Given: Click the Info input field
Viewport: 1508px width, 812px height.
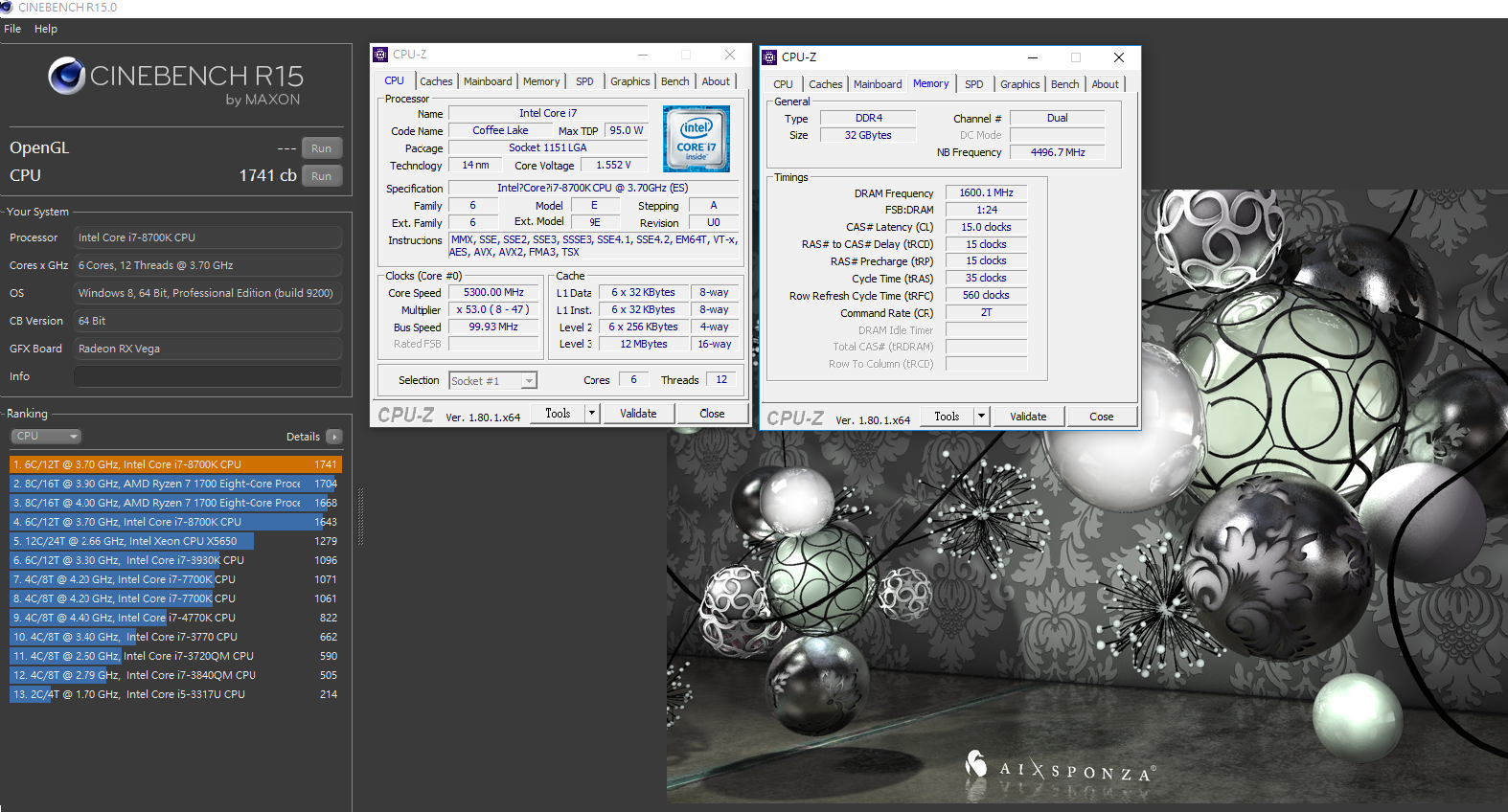Looking at the screenshot, I should (x=208, y=376).
